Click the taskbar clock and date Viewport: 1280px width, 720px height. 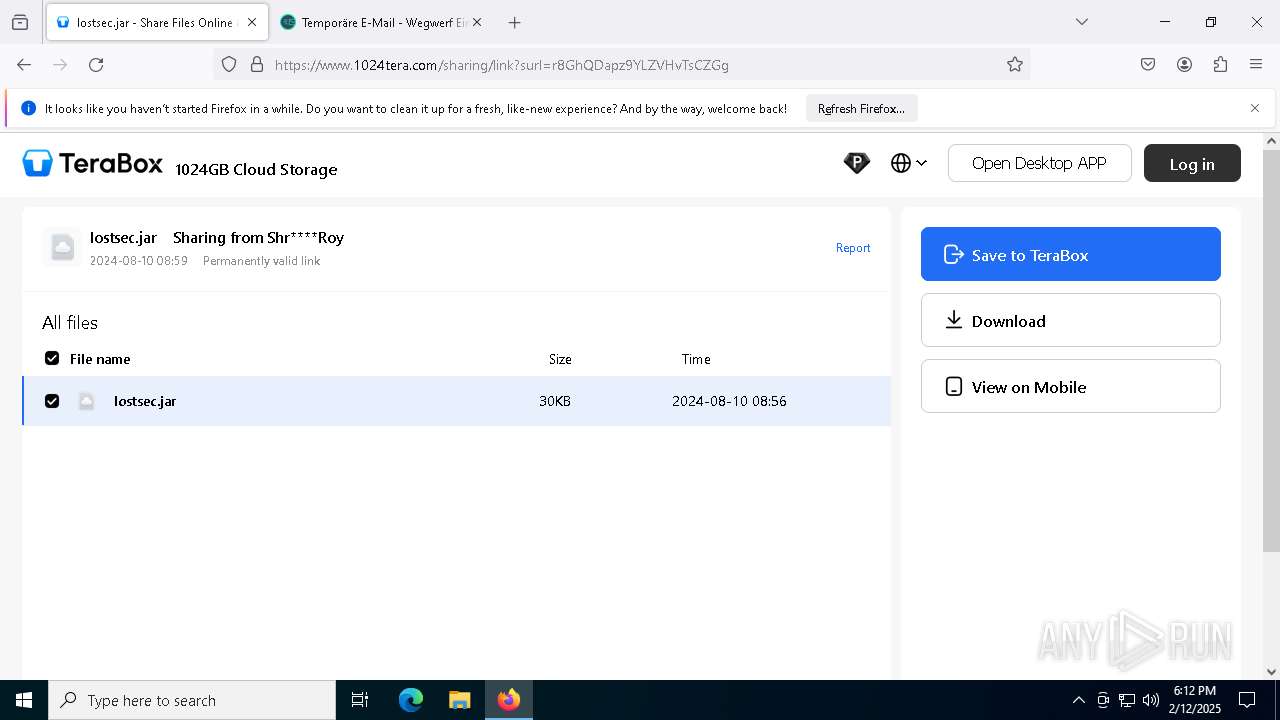1194,700
